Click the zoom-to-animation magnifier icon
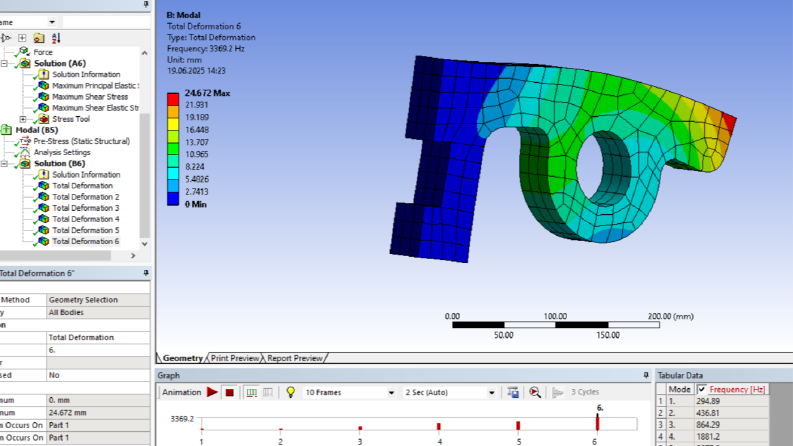This screenshot has width=793, height=446. (535, 392)
